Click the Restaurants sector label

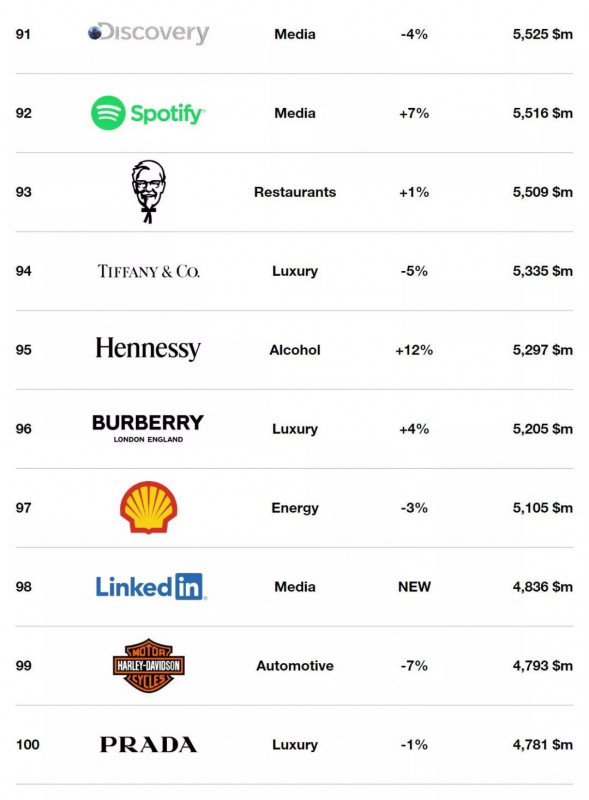pyautogui.click(x=295, y=192)
